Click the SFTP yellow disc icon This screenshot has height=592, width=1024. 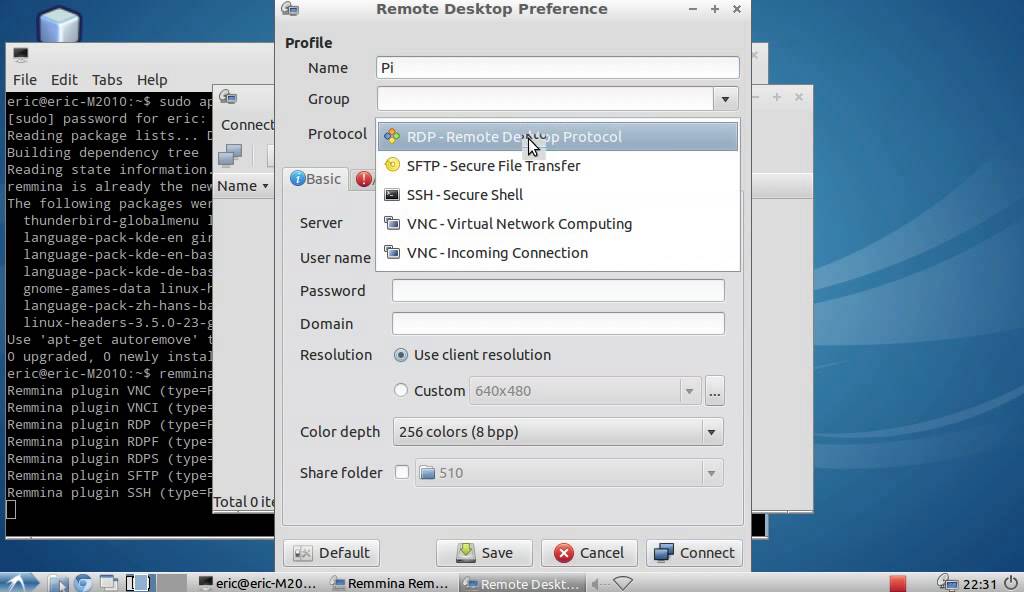coord(392,165)
